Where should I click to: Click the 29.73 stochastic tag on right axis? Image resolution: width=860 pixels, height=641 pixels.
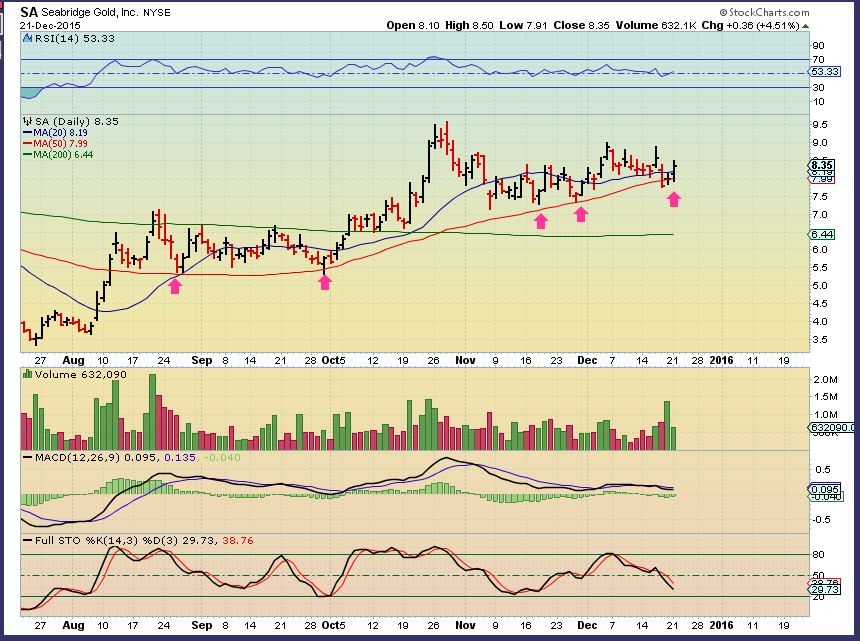[824, 589]
